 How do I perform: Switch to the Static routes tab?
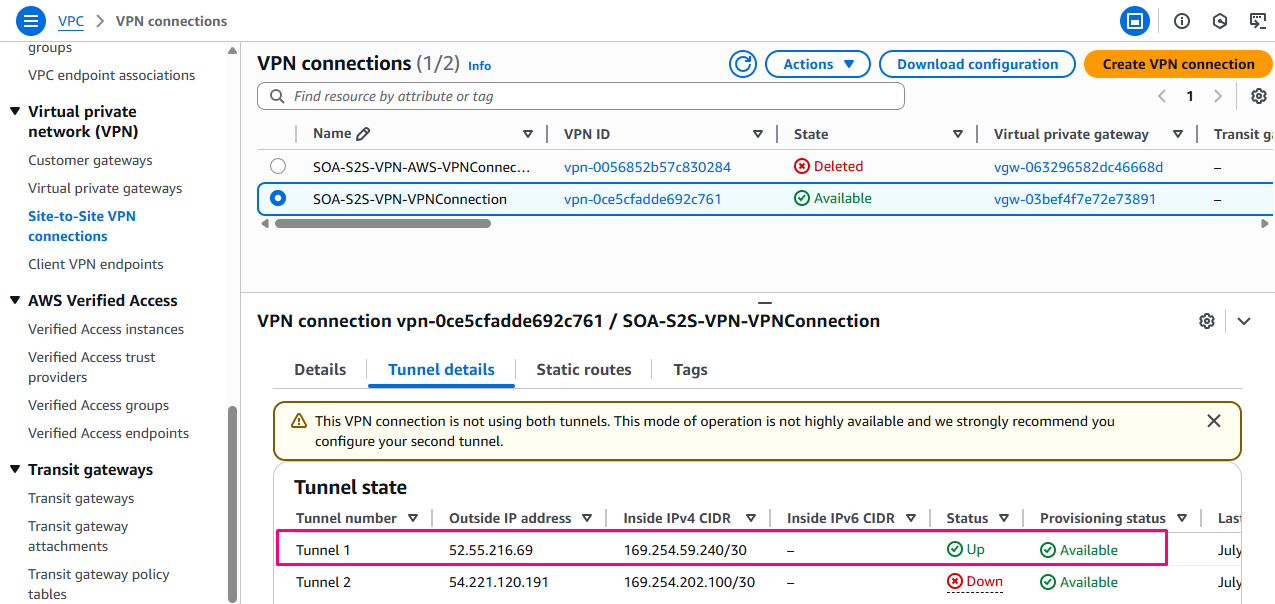point(583,370)
